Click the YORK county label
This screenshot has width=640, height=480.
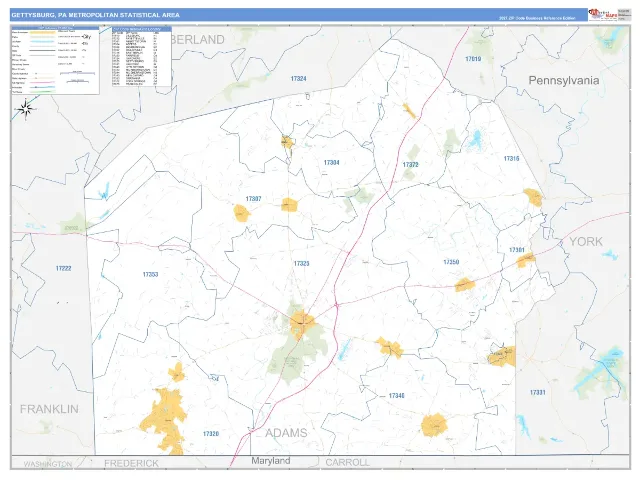pyautogui.click(x=586, y=242)
